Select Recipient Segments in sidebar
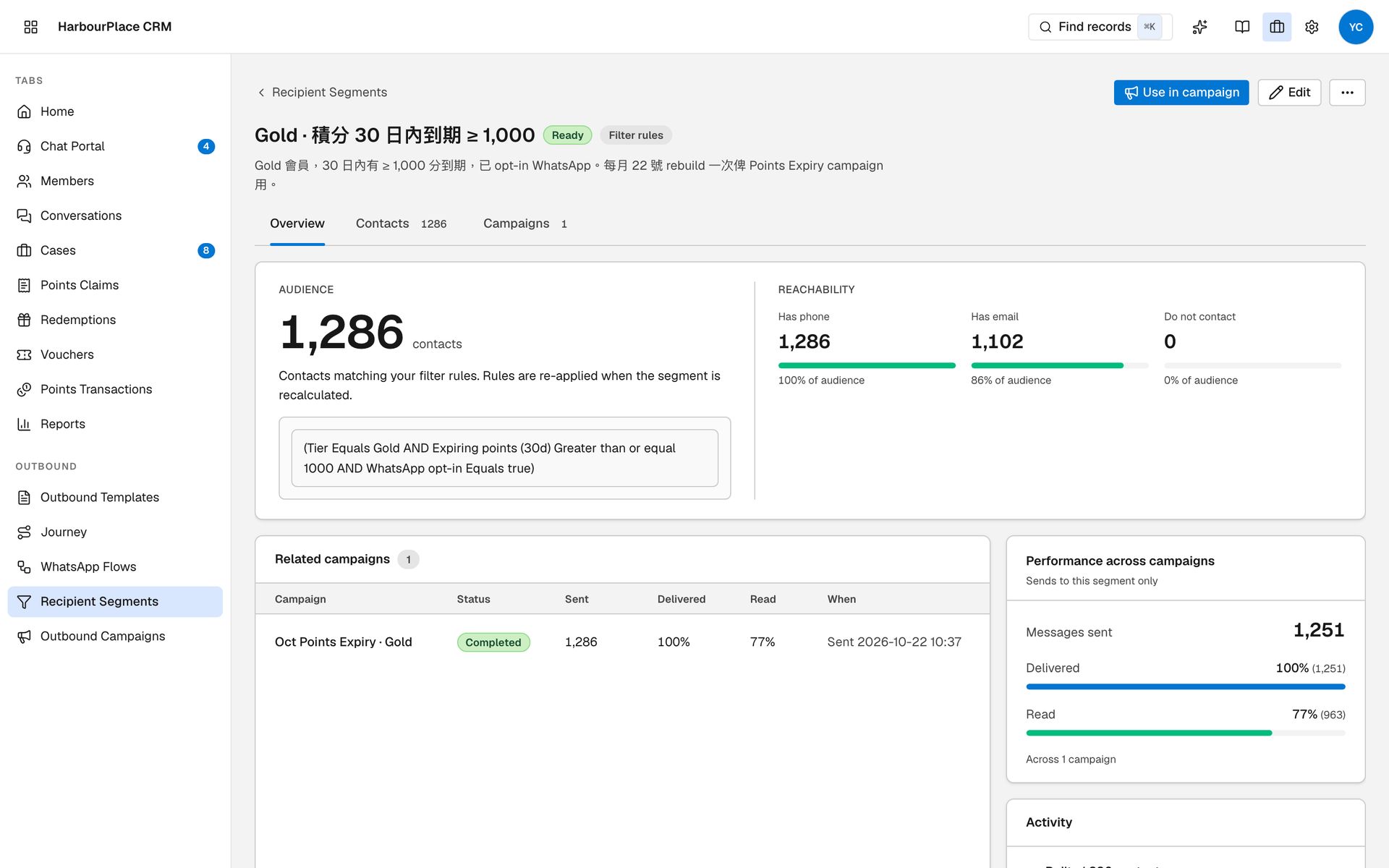1389x868 pixels. point(115,601)
